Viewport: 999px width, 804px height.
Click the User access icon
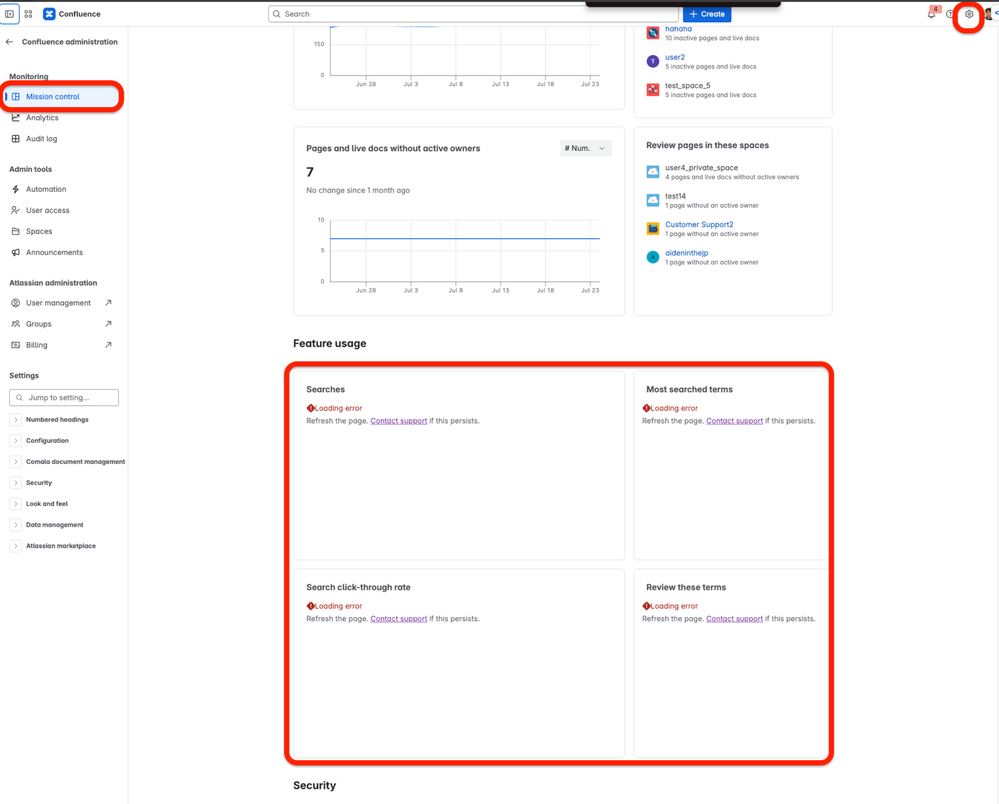click(x=16, y=210)
